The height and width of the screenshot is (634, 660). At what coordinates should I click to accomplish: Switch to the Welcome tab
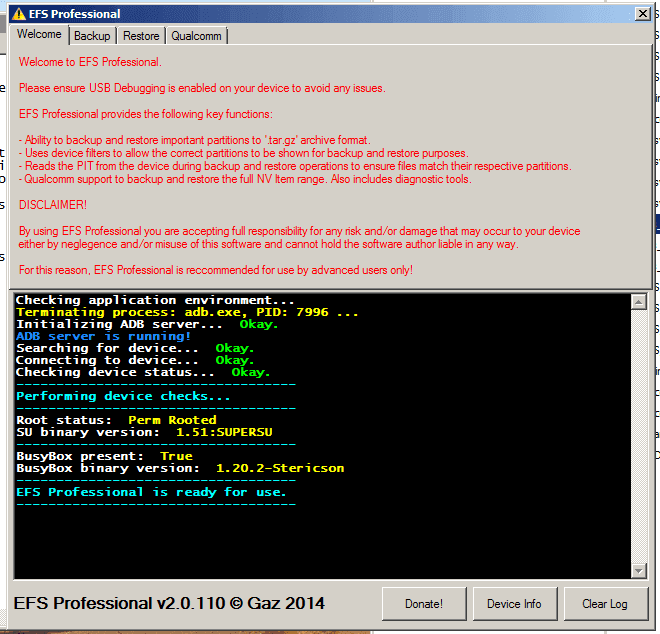[x=39, y=34]
